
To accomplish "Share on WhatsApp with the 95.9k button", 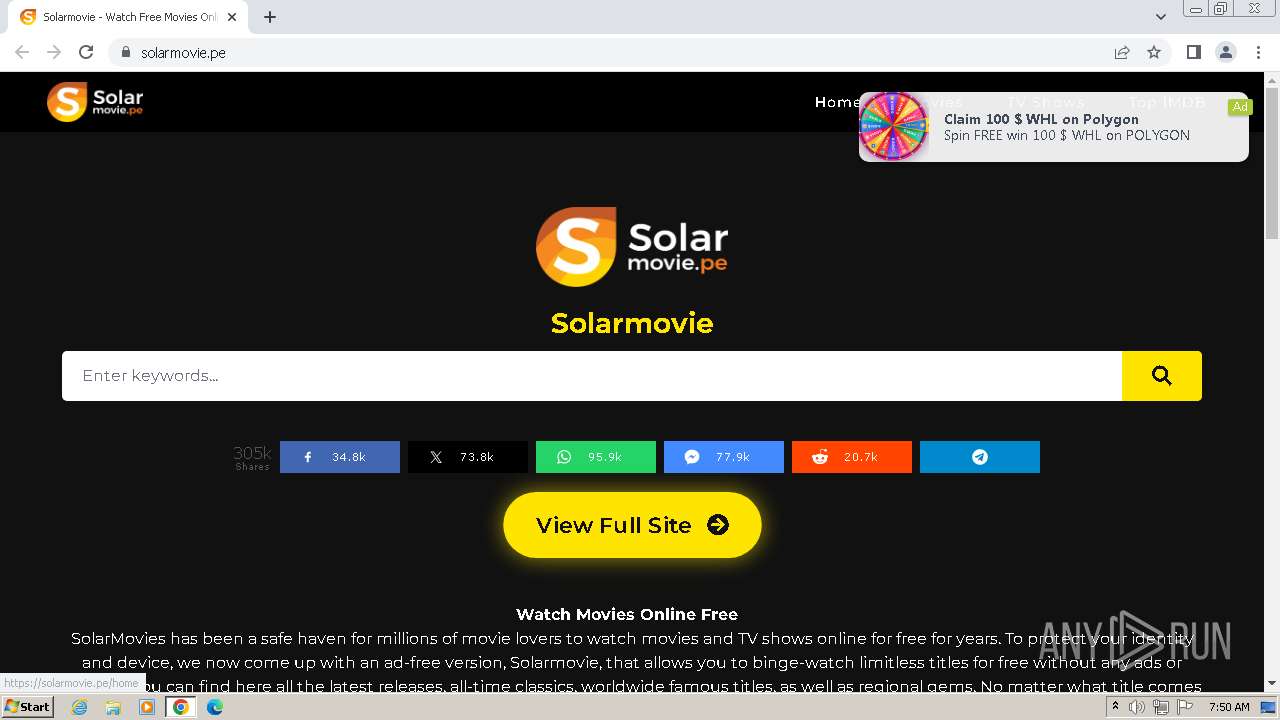I will click(x=596, y=457).
